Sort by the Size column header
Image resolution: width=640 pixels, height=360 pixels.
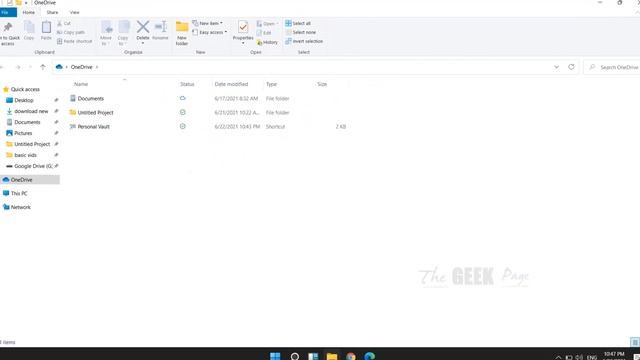point(322,84)
